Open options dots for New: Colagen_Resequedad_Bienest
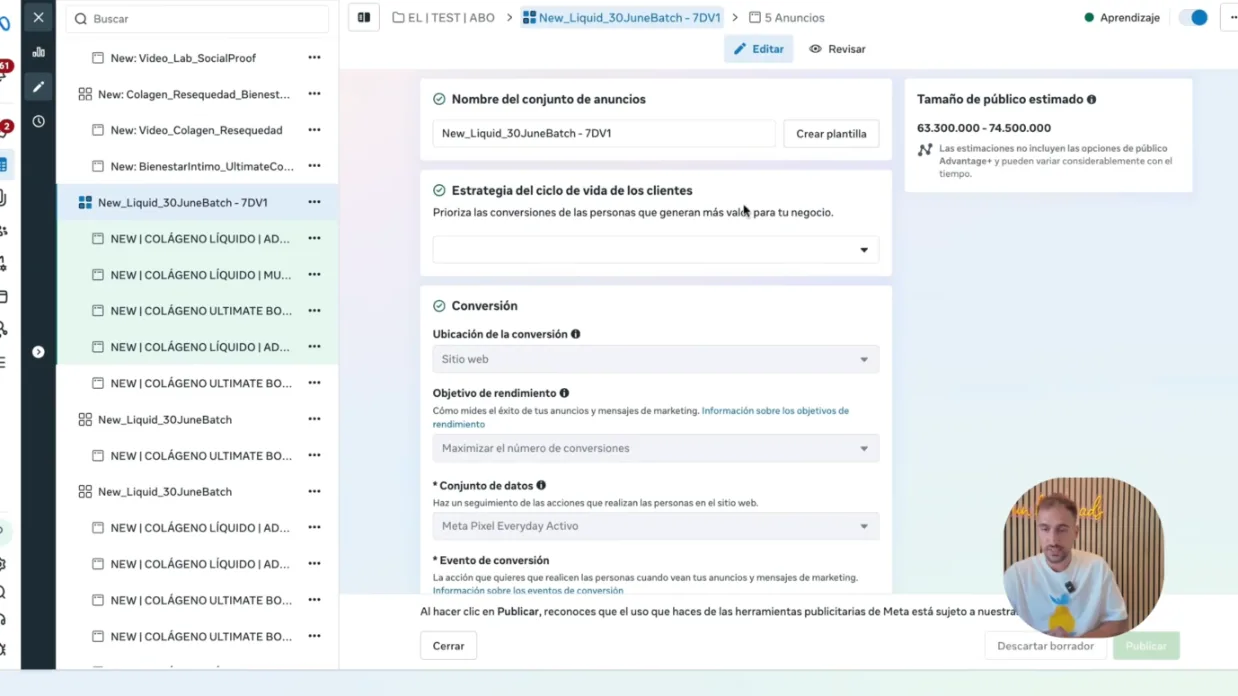This screenshot has width=1238, height=696. click(x=314, y=94)
